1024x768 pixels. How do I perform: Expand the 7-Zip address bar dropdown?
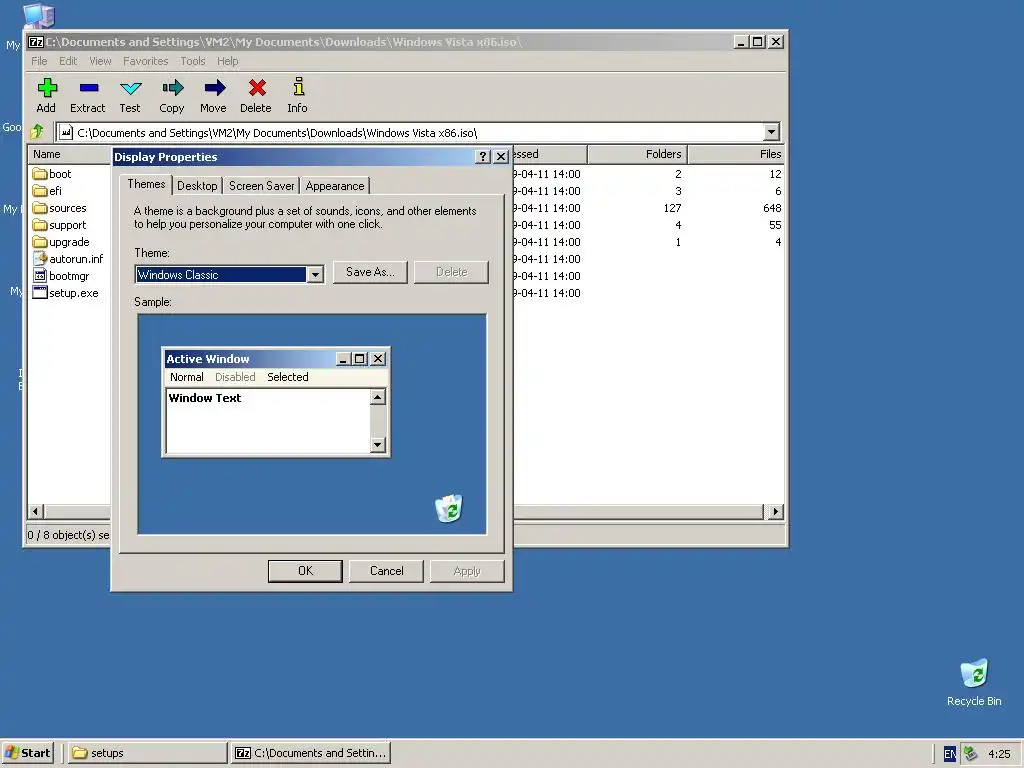click(771, 132)
